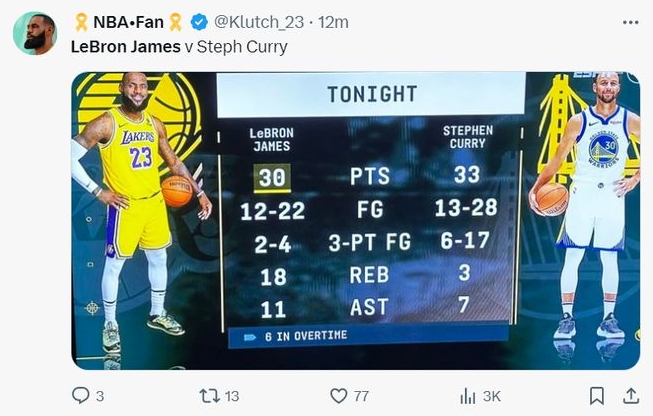The image size is (653, 416).
Task: Repost the tweet using the retweet icon
Action: 209,396
